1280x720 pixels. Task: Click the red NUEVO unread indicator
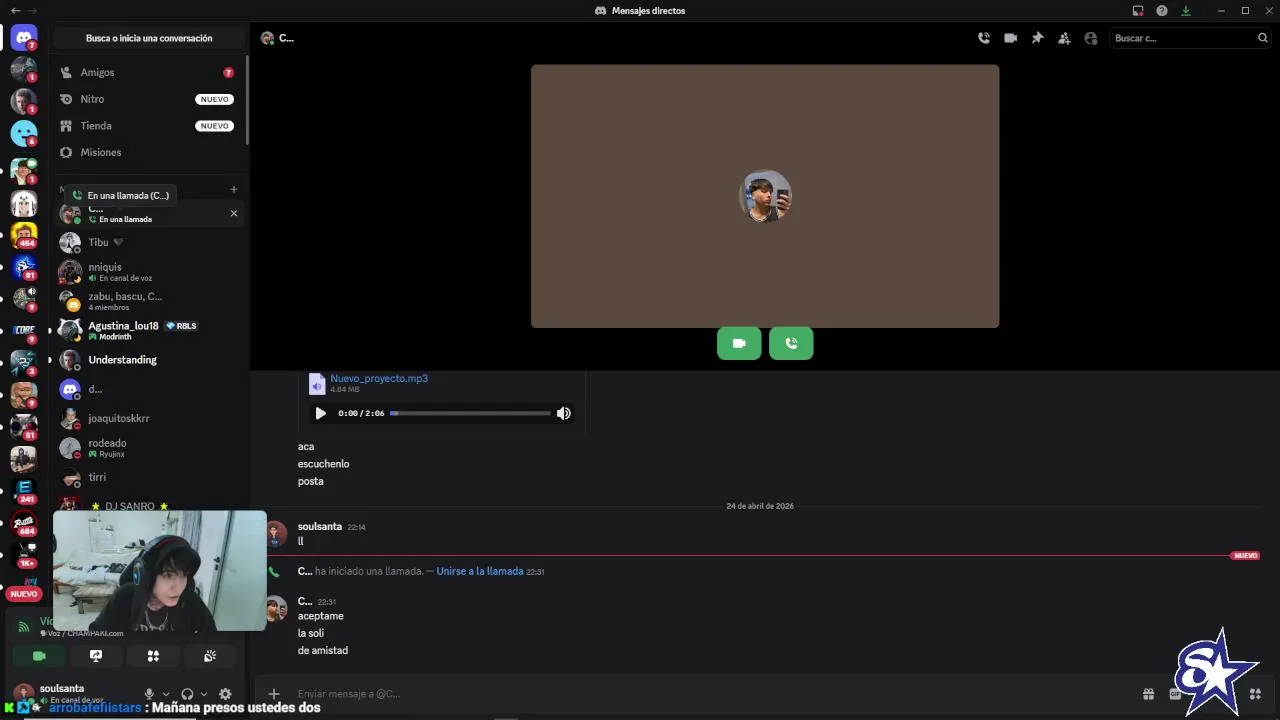pos(24,594)
